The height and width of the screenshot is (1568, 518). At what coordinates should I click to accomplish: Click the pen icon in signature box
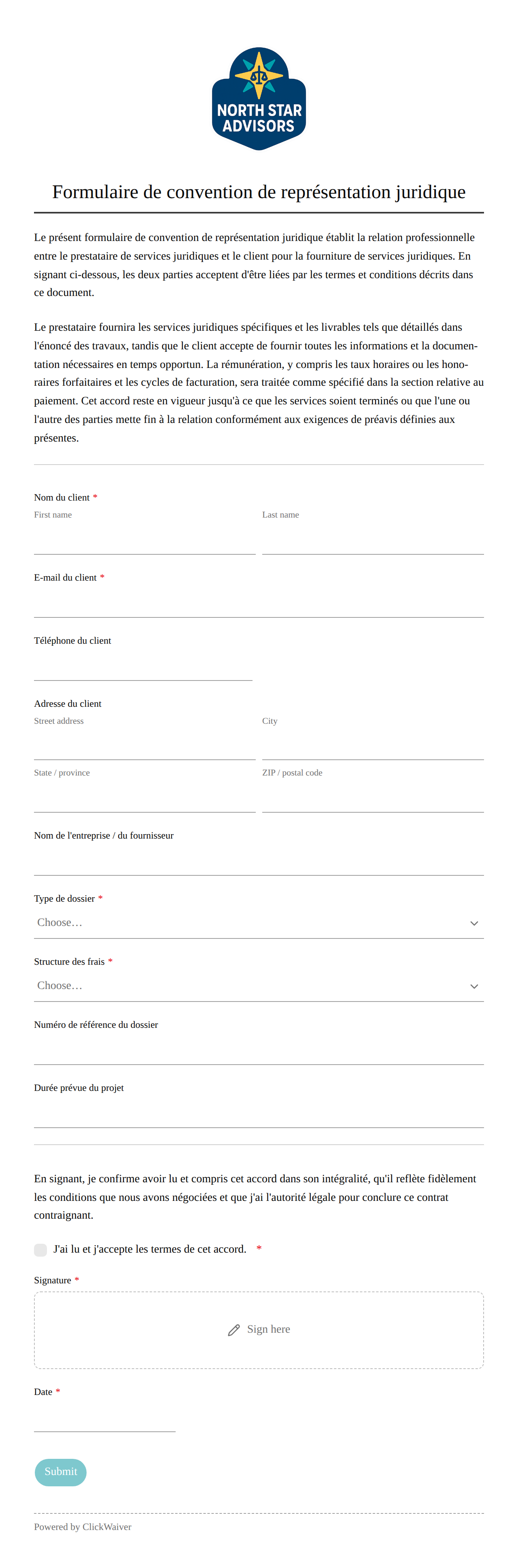pos(234,1330)
